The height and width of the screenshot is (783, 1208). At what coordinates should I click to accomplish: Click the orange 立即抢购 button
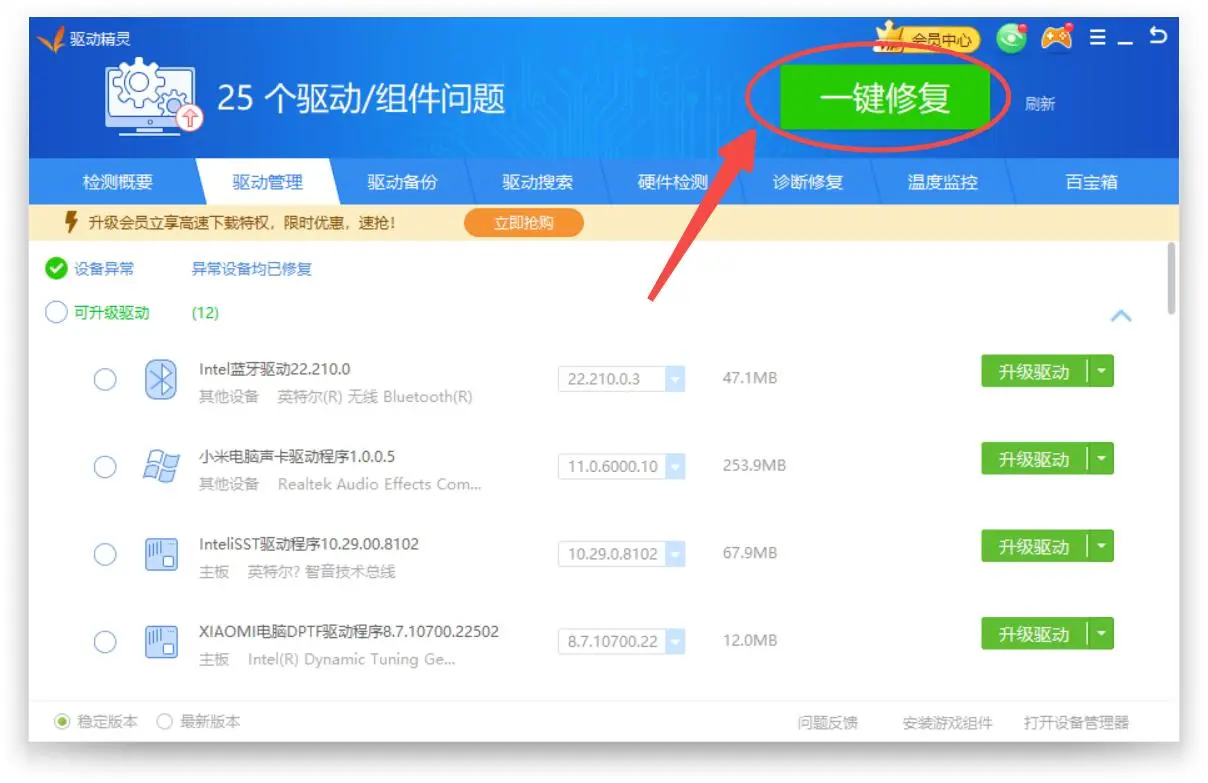coord(523,223)
